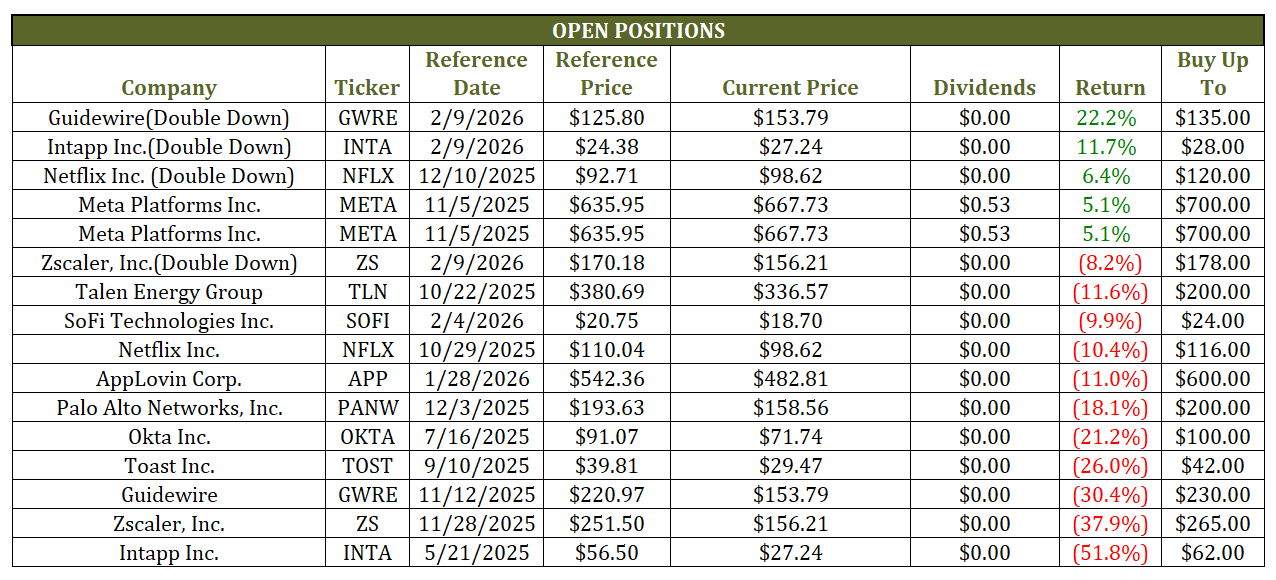Click the Toast Inc. company cell

click(x=169, y=466)
